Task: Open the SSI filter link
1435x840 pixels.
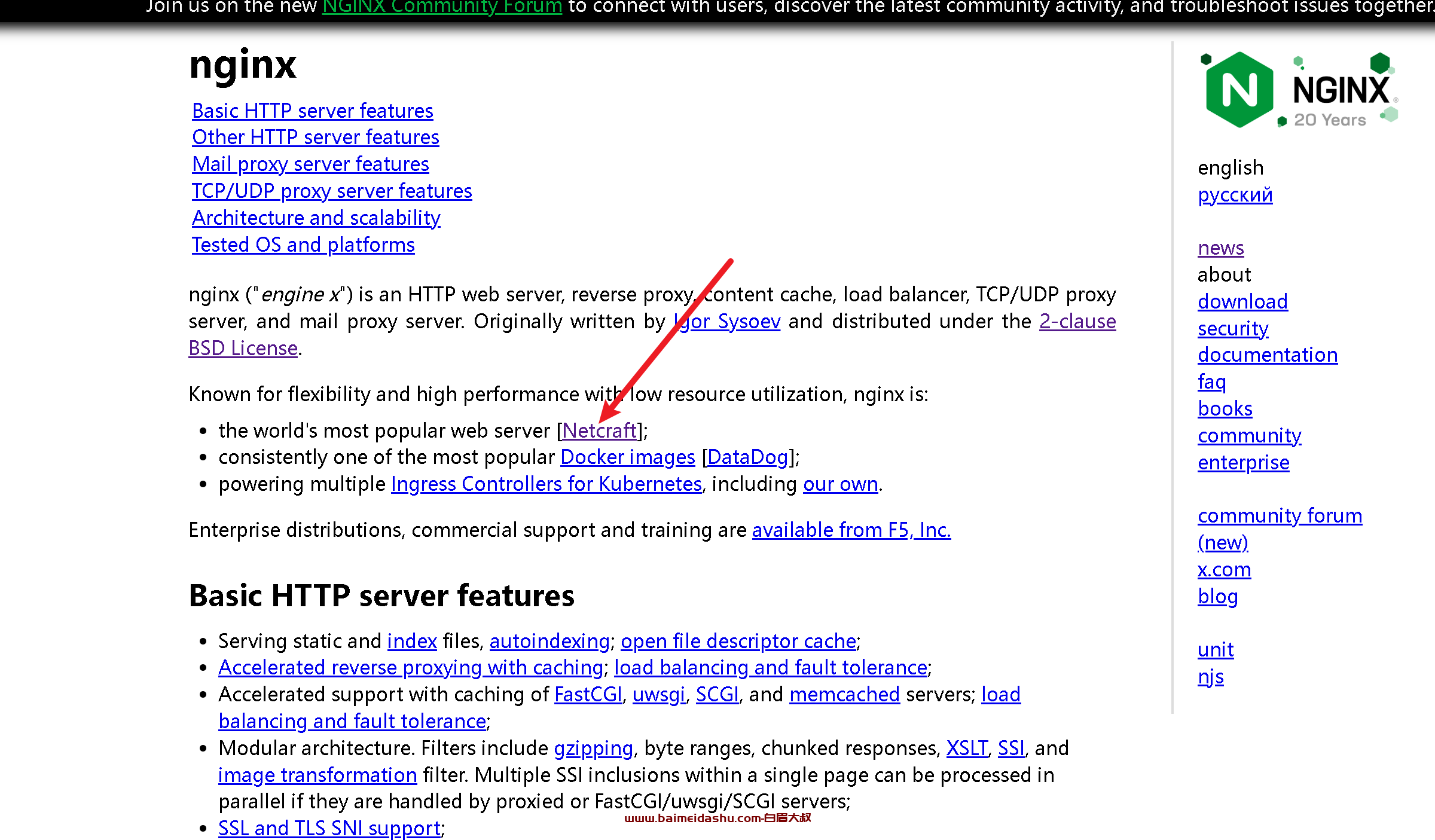Action: pos(1011,749)
